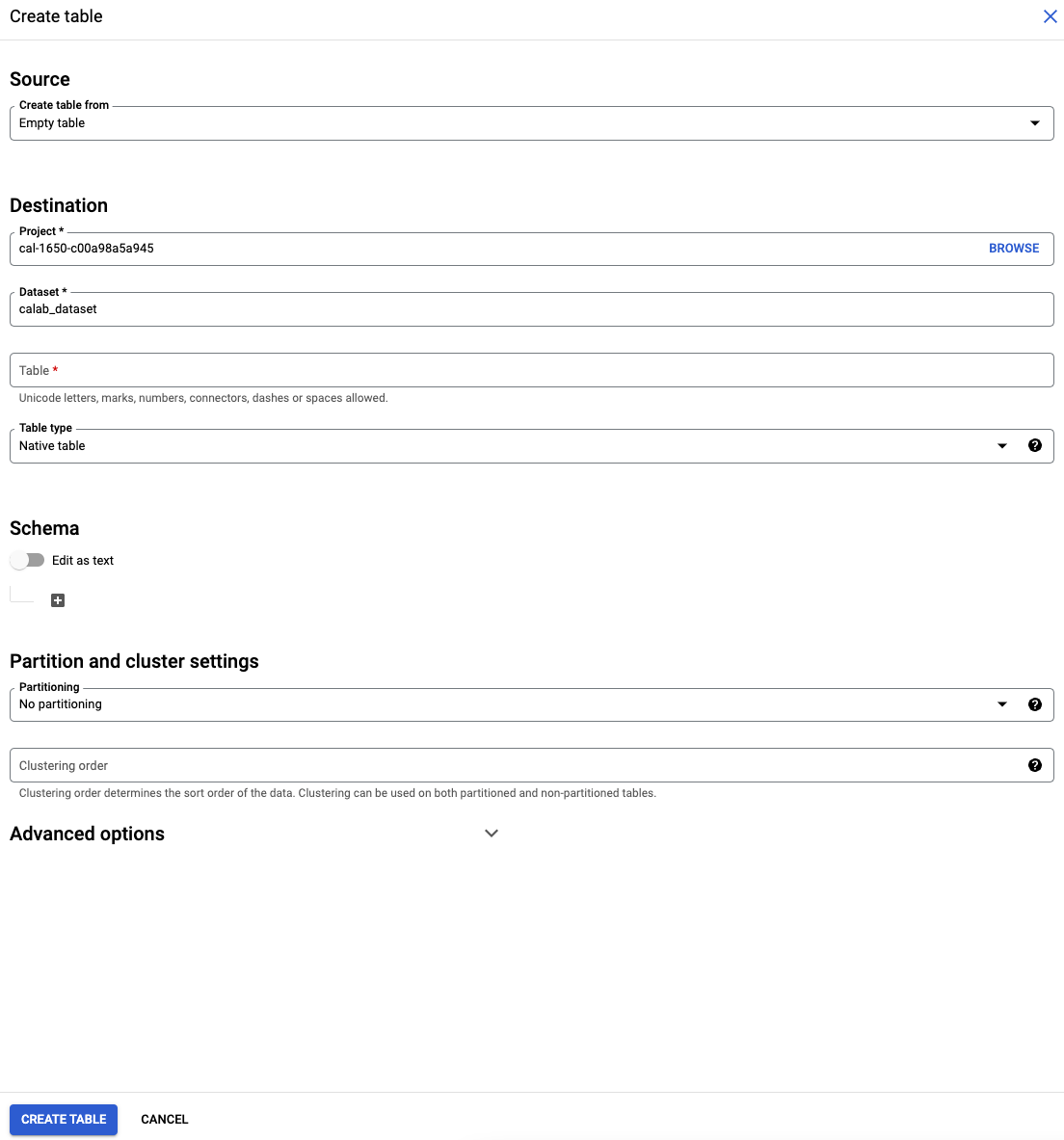Click the Empty table selected value
Image resolution: width=1064 pixels, height=1140 pixels.
point(53,123)
